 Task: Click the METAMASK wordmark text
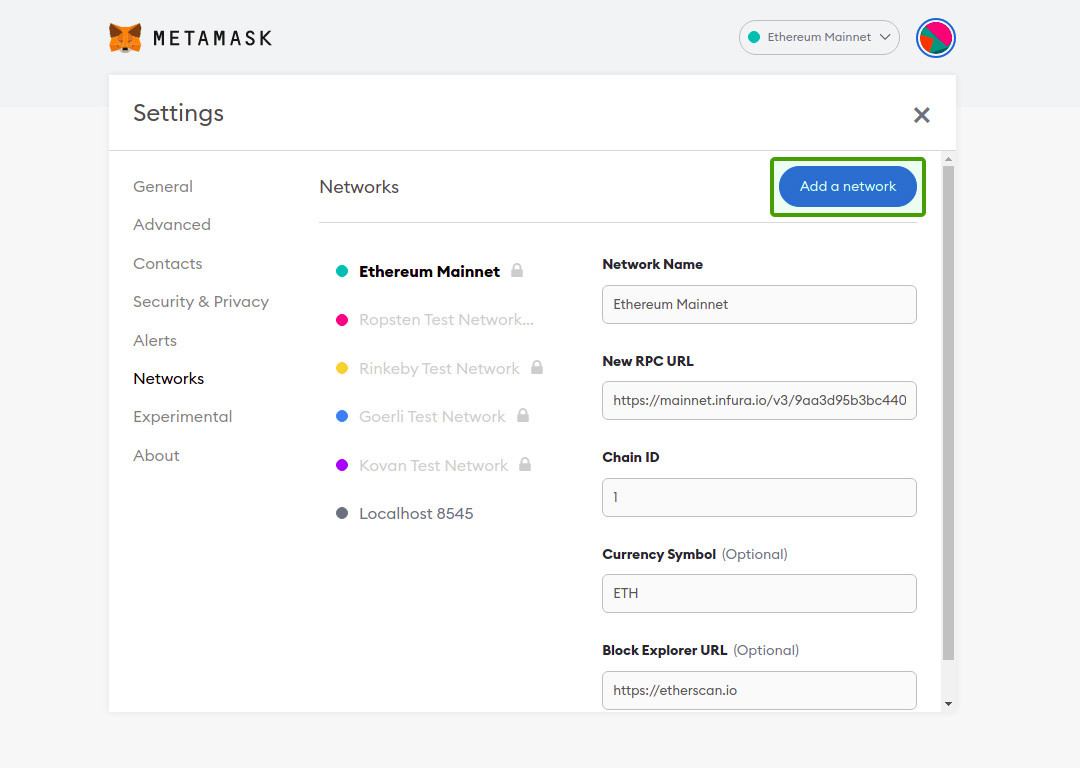(x=212, y=38)
